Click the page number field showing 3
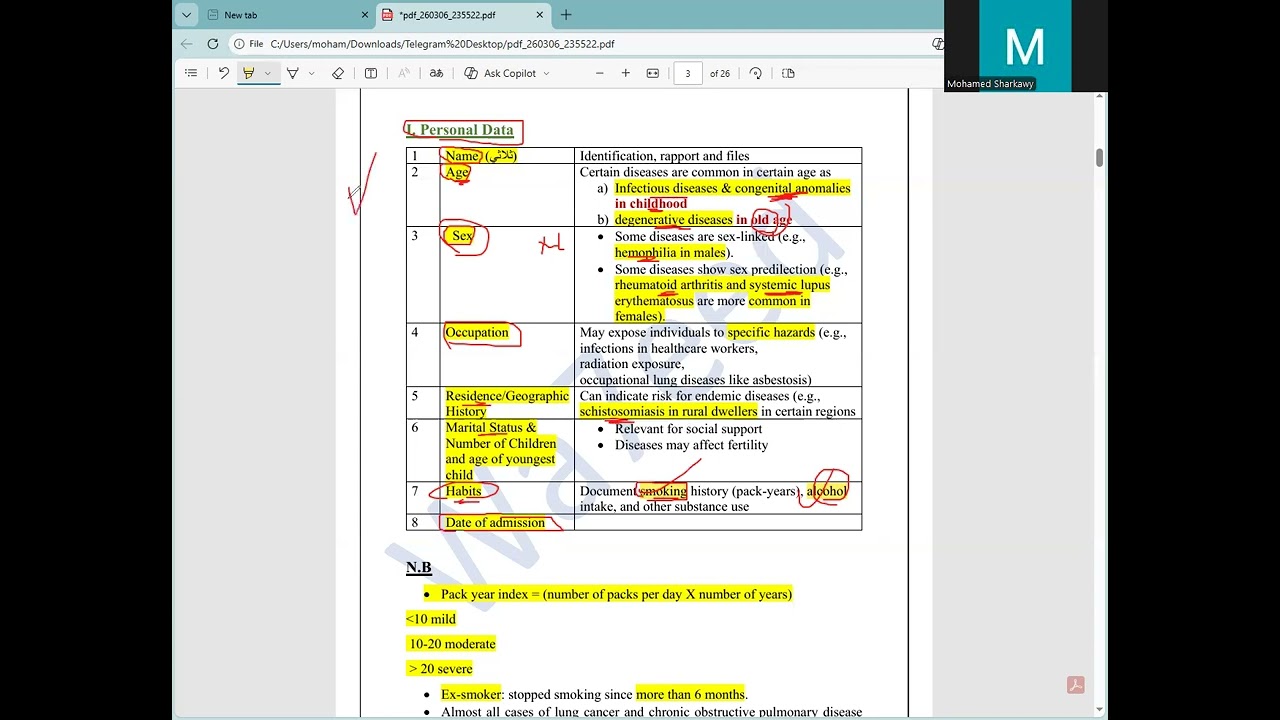 [688, 73]
